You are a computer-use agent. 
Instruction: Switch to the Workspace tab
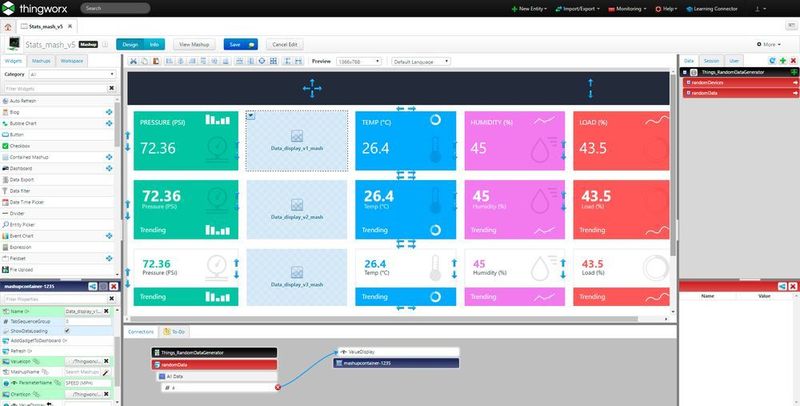point(71,61)
